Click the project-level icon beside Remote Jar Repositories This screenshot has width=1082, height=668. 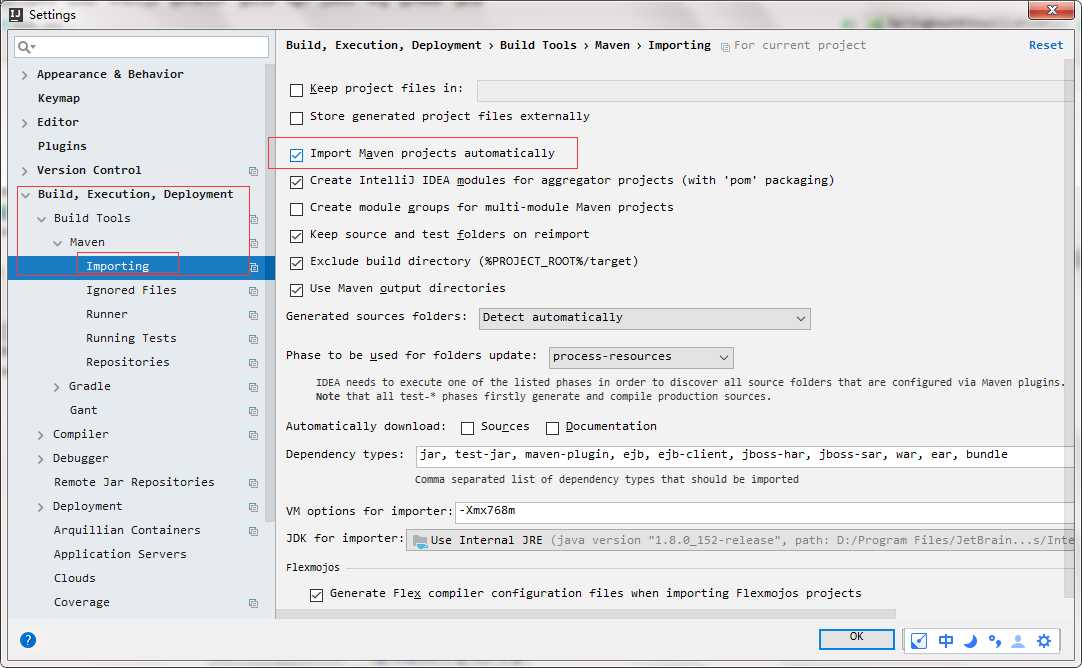pos(253,483)
